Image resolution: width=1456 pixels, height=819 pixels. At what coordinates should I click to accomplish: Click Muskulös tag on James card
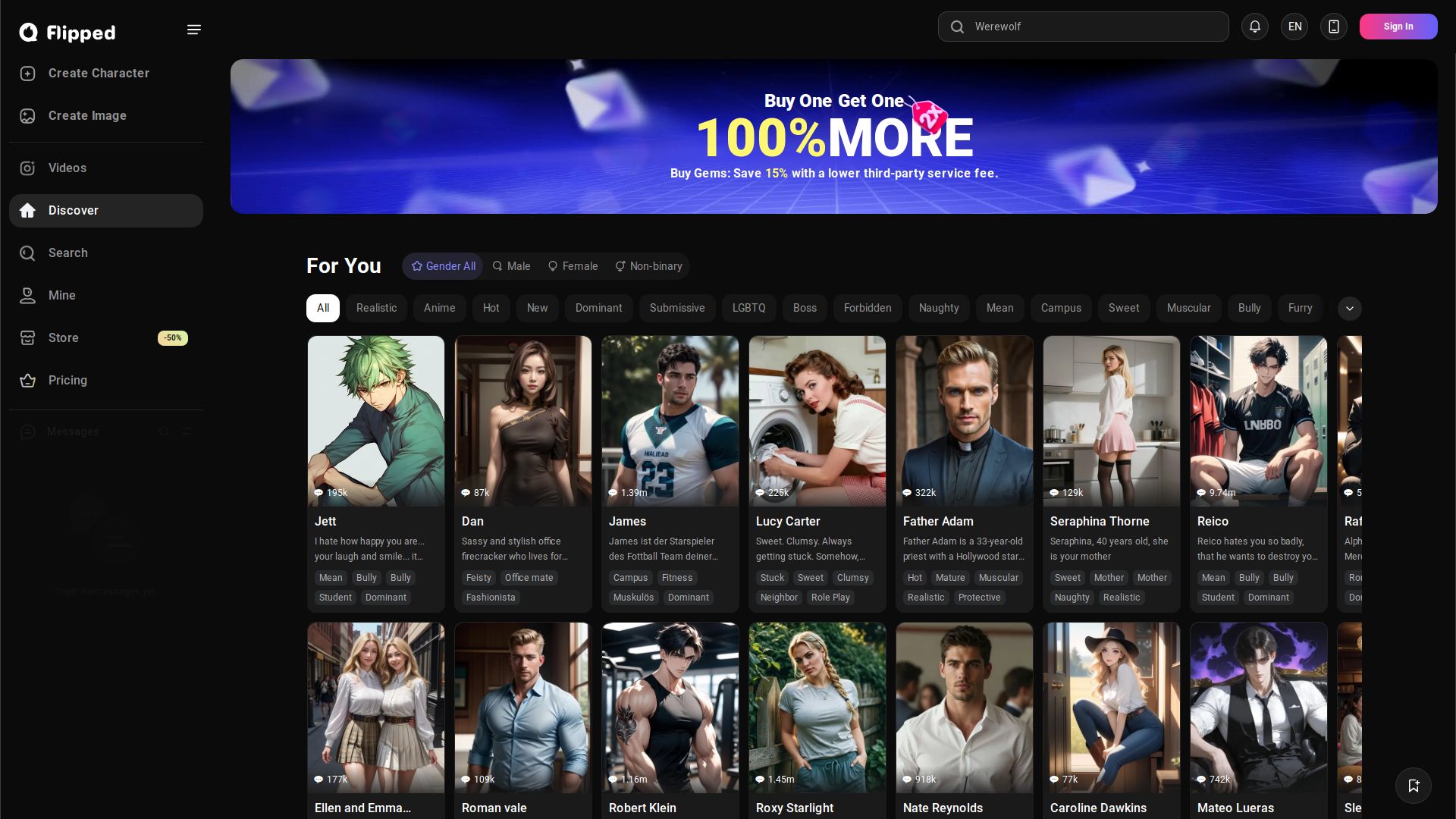pyautogui.click(x=633, y=598)
